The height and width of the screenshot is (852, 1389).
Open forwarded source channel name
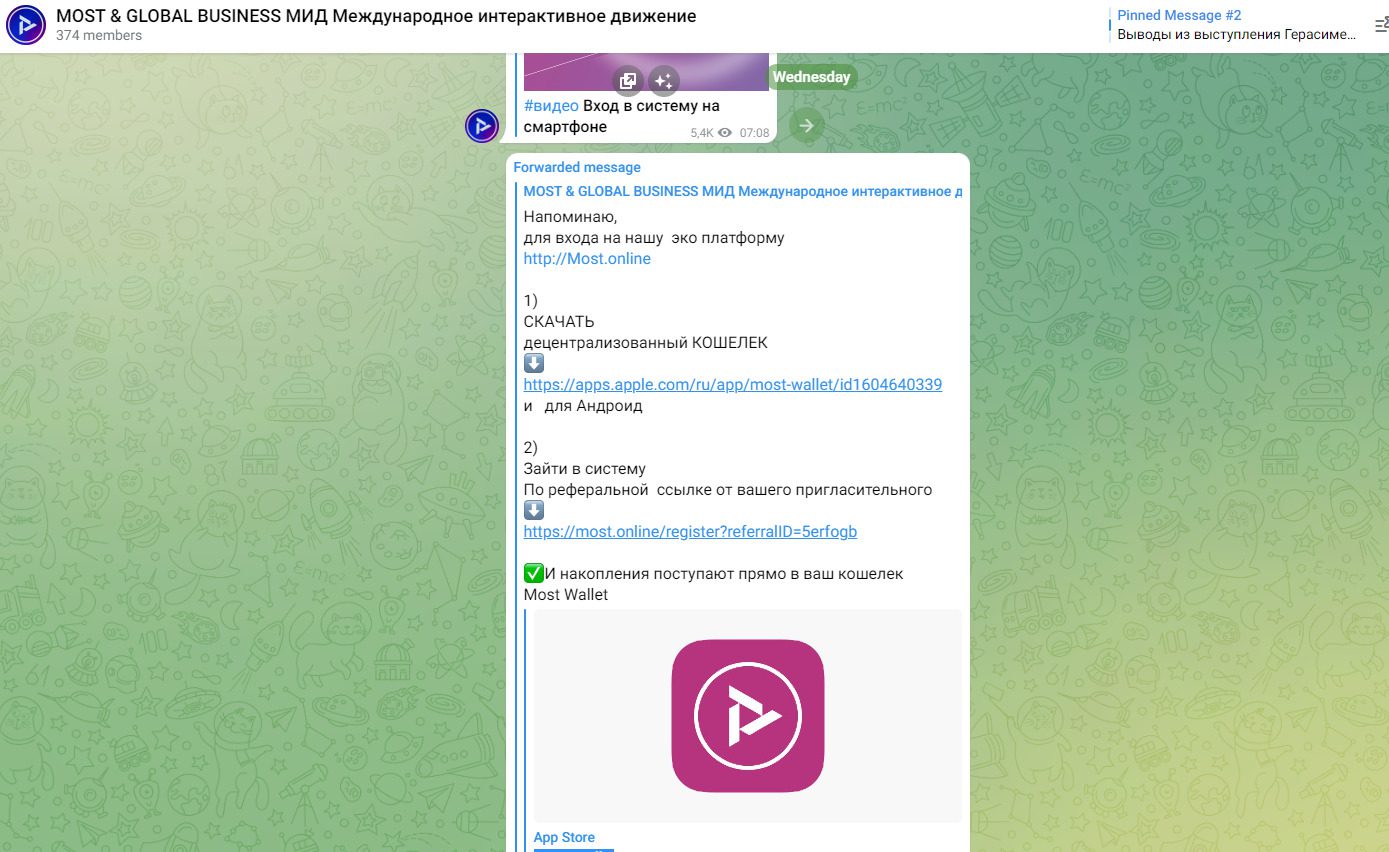click(743, 192)
